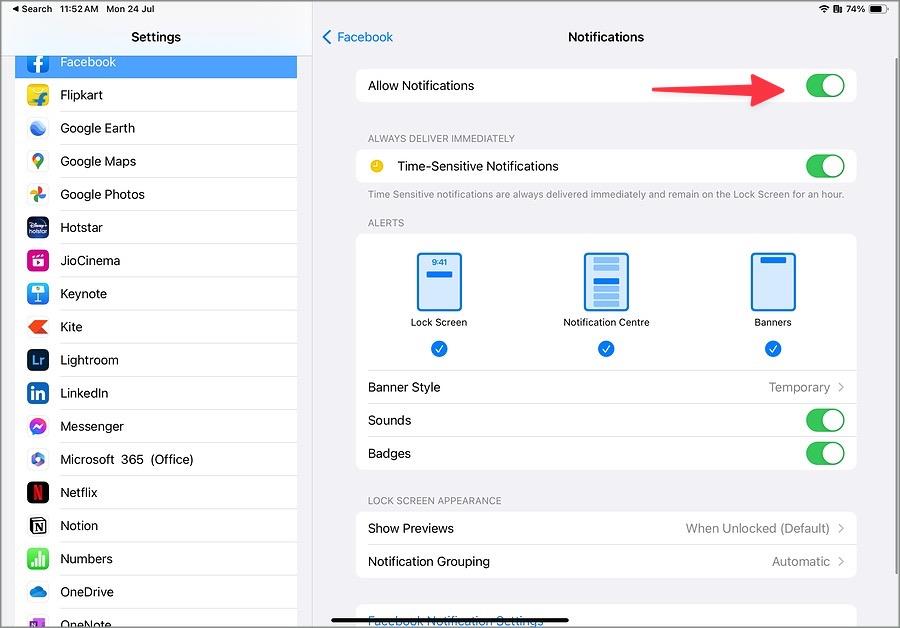
Task: Select the LinkedIn app icon
Action: 38,393
